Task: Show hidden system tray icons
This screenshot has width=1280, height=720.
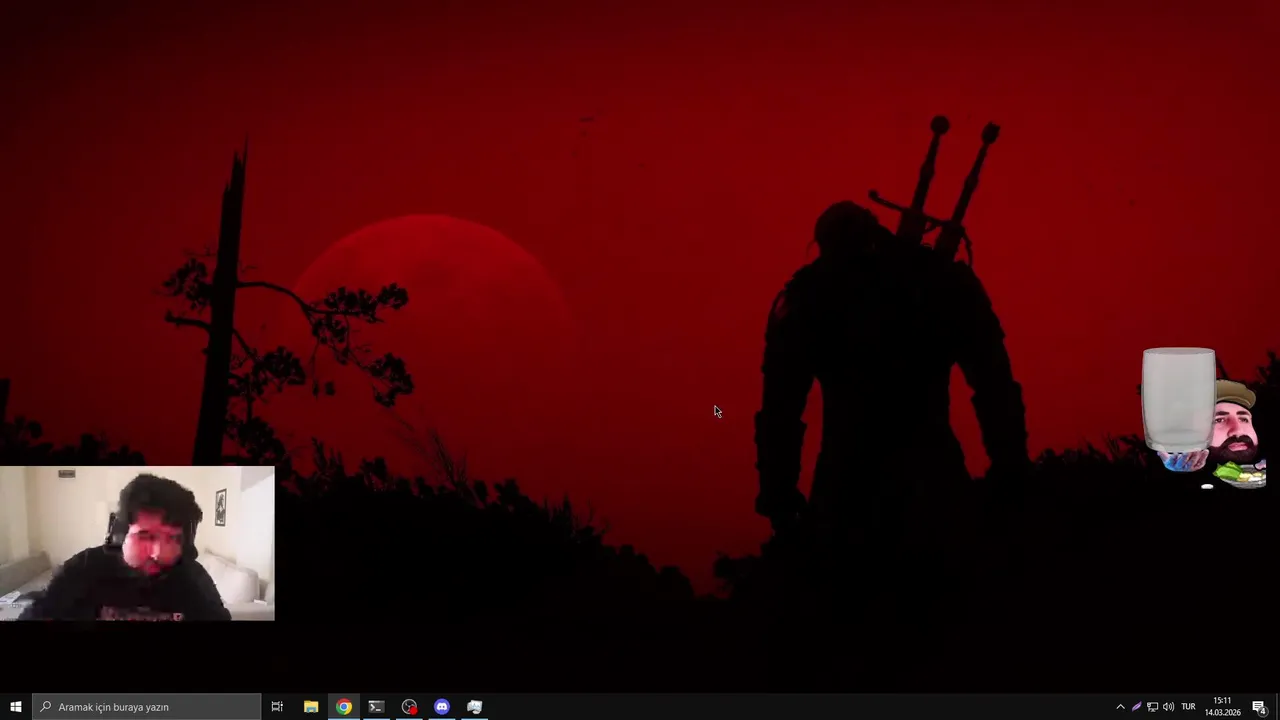Action: (1120, 707)
